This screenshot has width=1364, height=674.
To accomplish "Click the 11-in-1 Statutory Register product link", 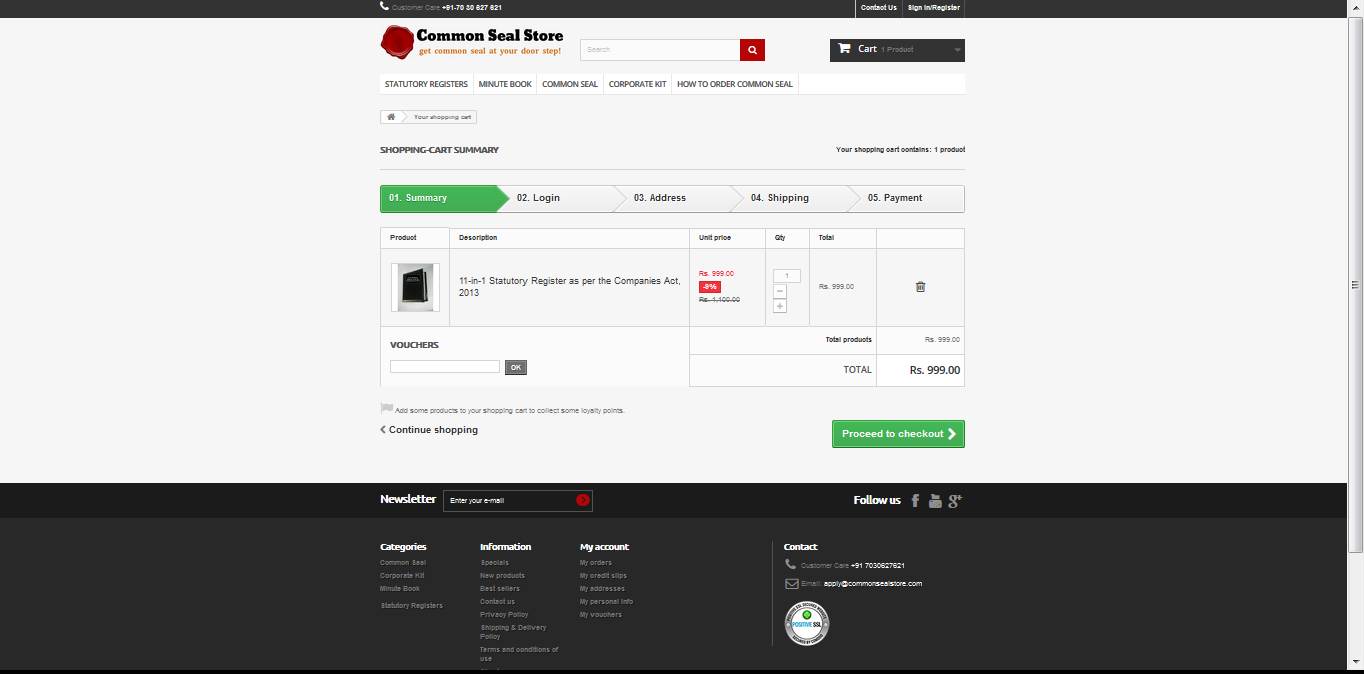I will (x=569, y=287).
